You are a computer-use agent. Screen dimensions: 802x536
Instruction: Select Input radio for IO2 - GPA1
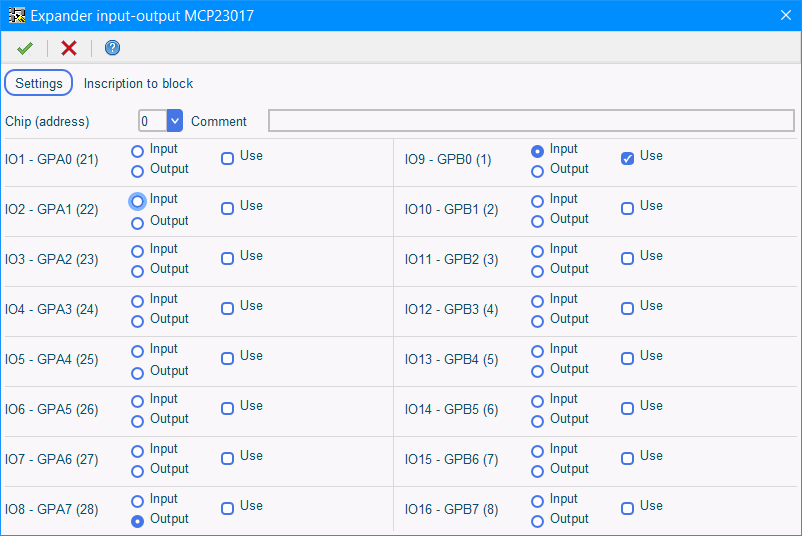[x=138, y=201]
